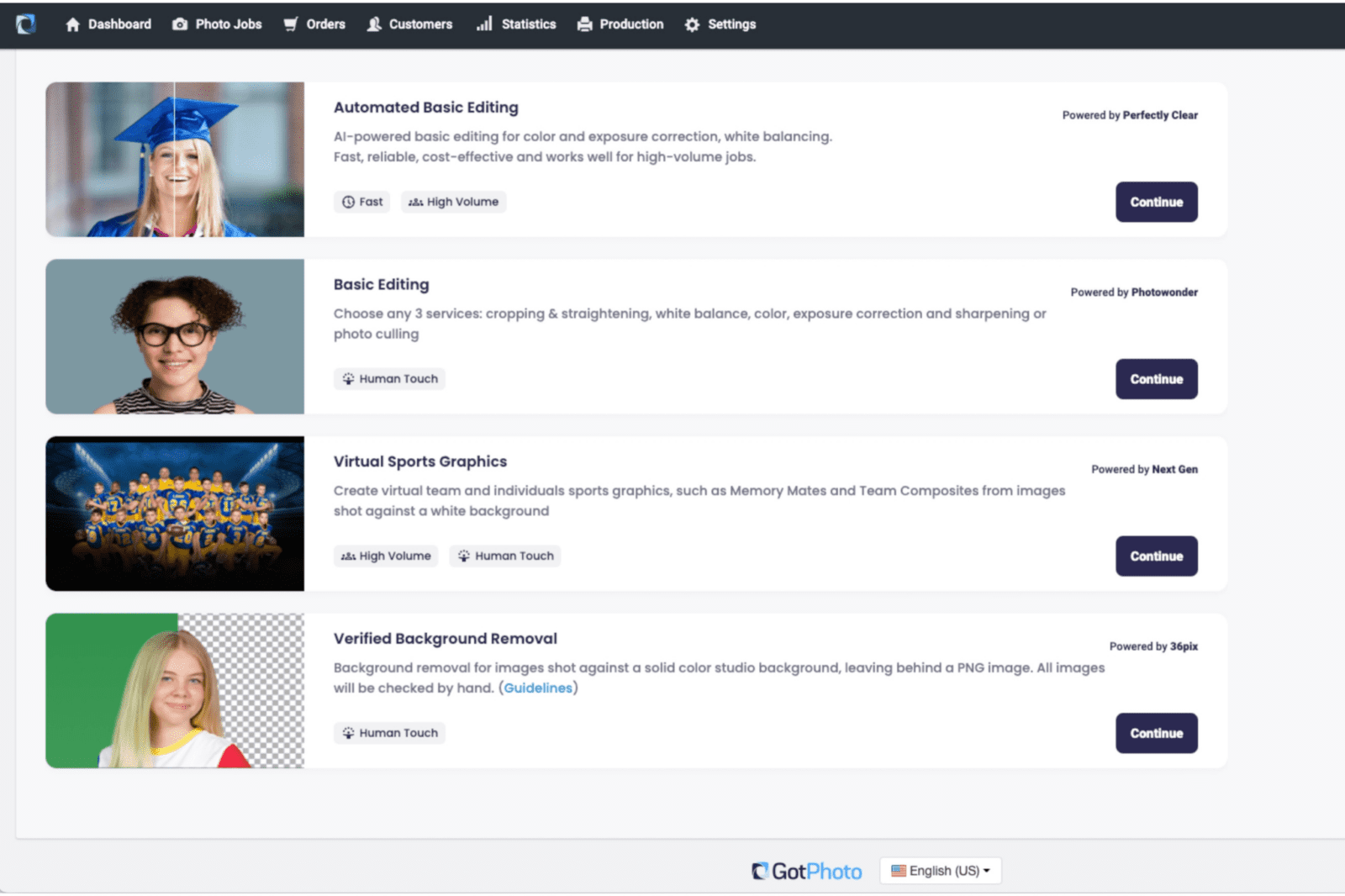Click the Human Touch icon under Verified Background Removal
Screen dimensions: 1345x896
(x=348, y=733)
